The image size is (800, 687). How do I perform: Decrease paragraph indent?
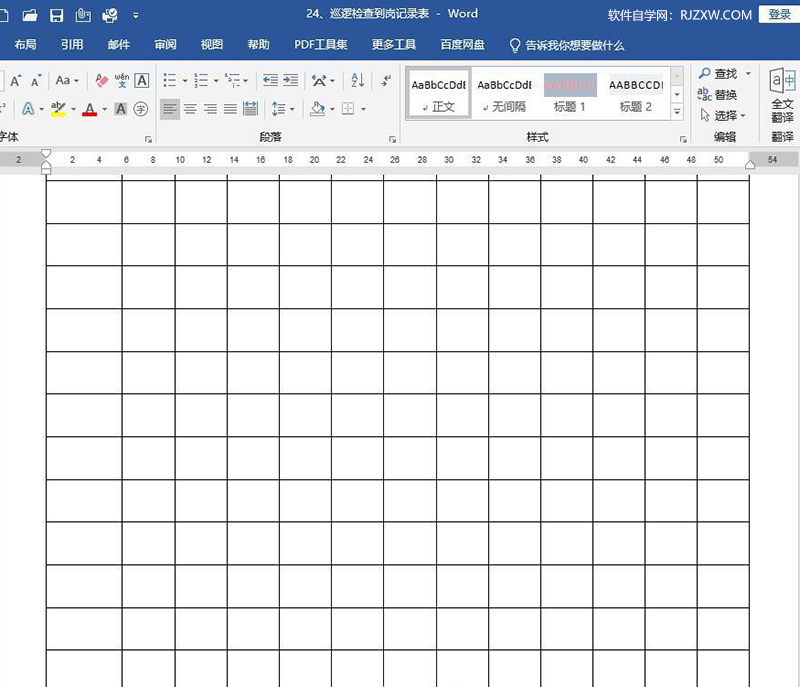[270, 81]
